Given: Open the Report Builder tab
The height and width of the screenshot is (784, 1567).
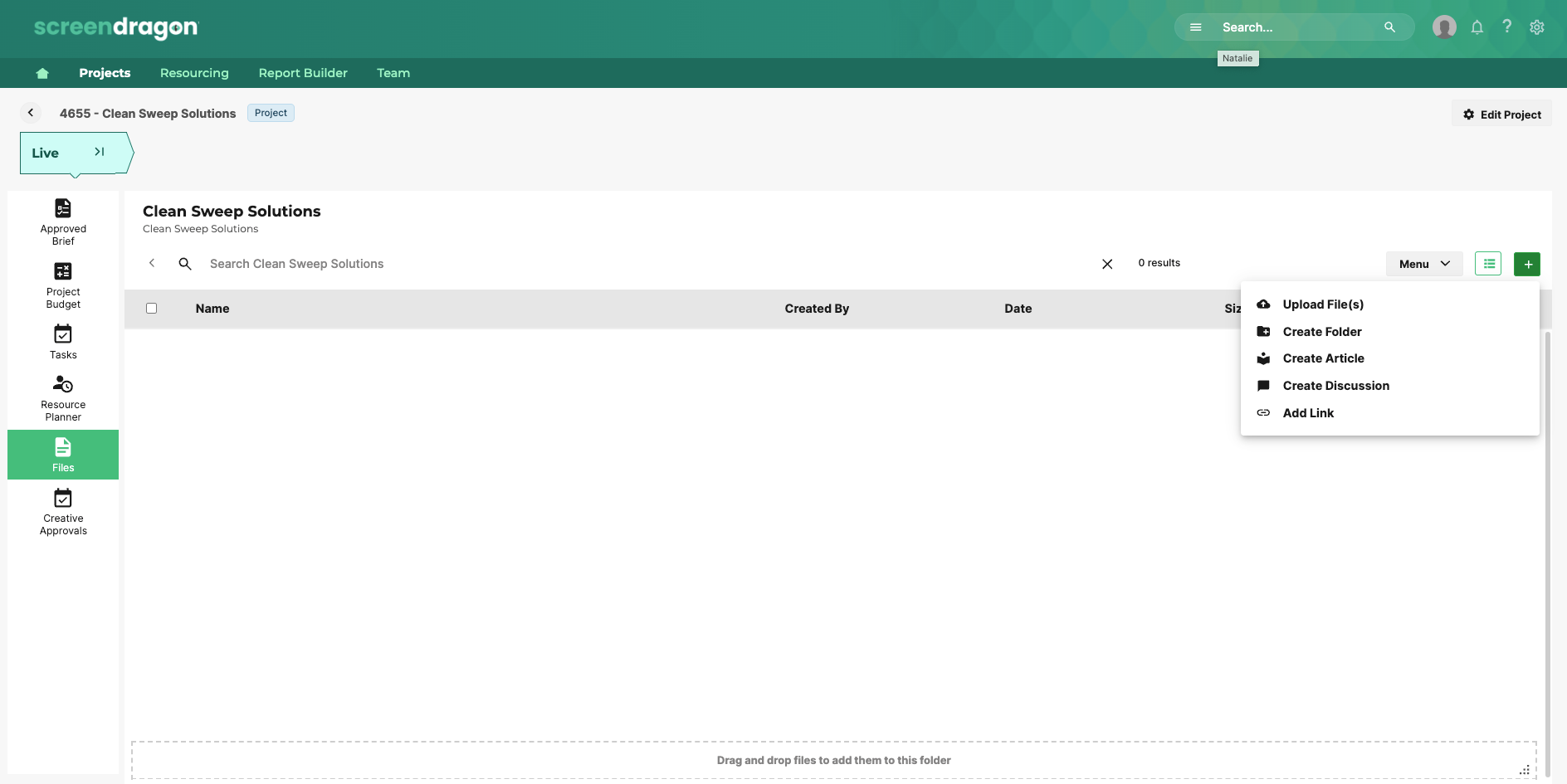Looking at the screenshot, I should coord(303,73).
